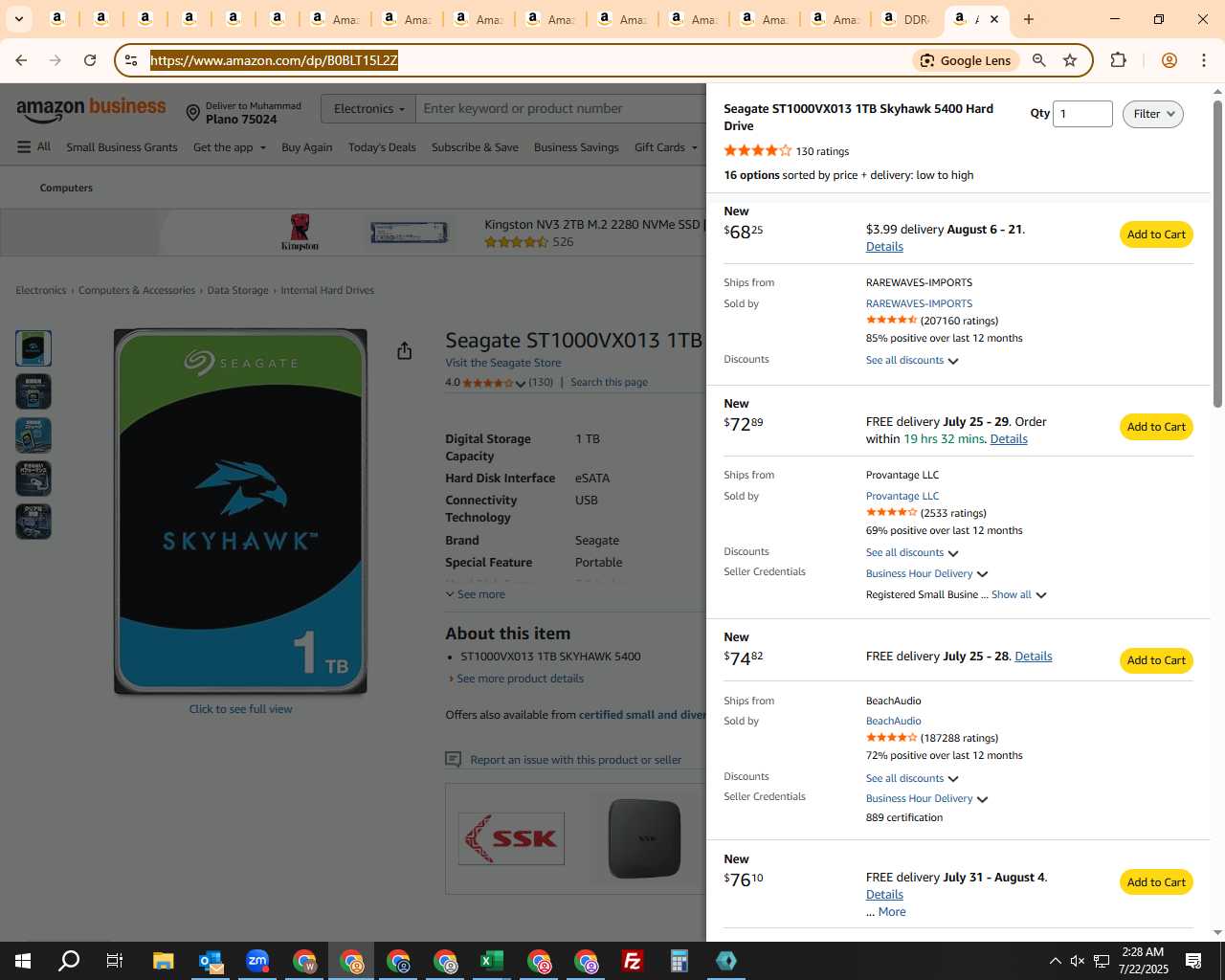Open Business Savings menu item
Screen dimensions: 1225x980
tap(576, 147)
